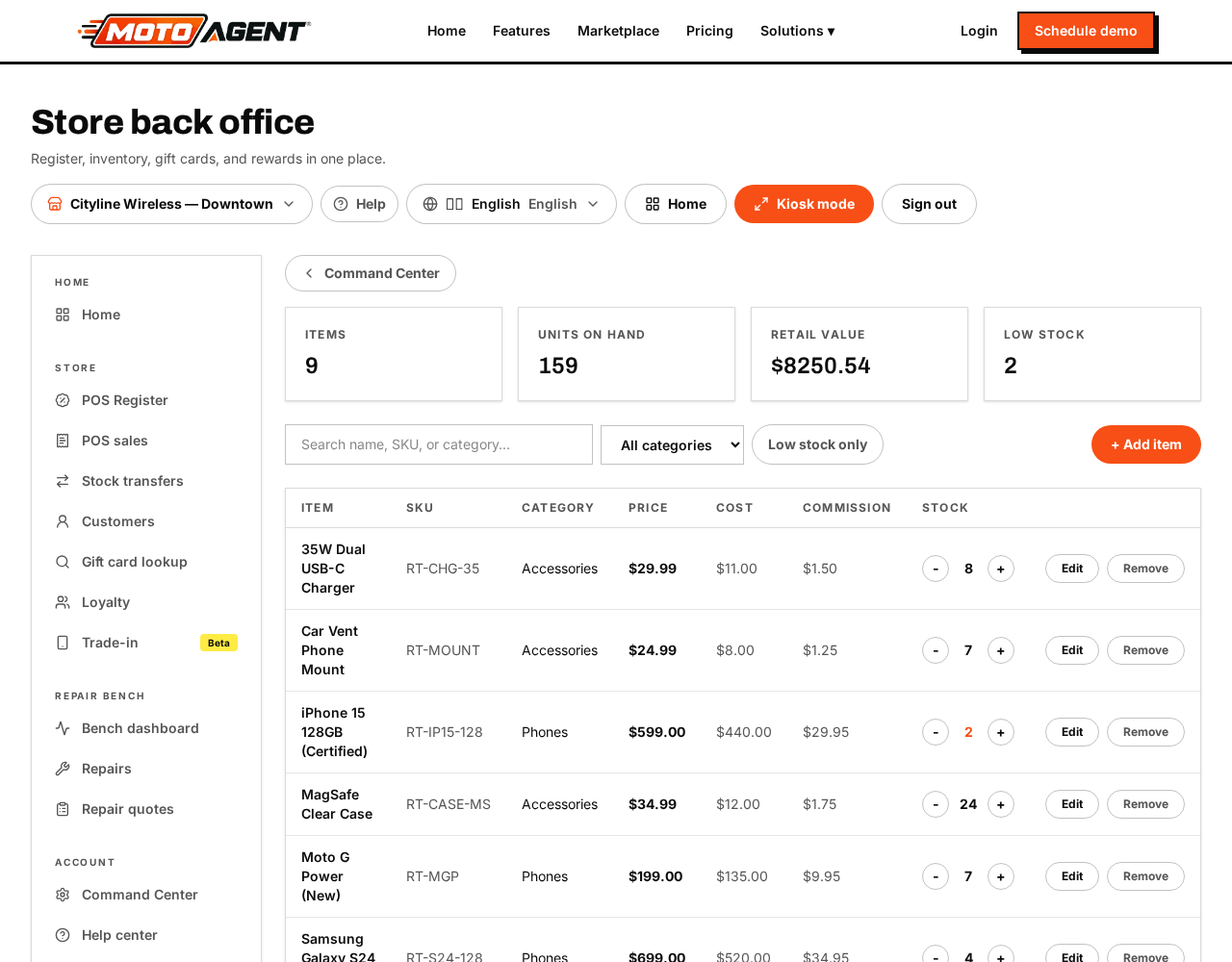Open the Cityline Wireless store selector
Viewport: 1232px width, 962px height.
pyautogui.click(x=171, y=204)
